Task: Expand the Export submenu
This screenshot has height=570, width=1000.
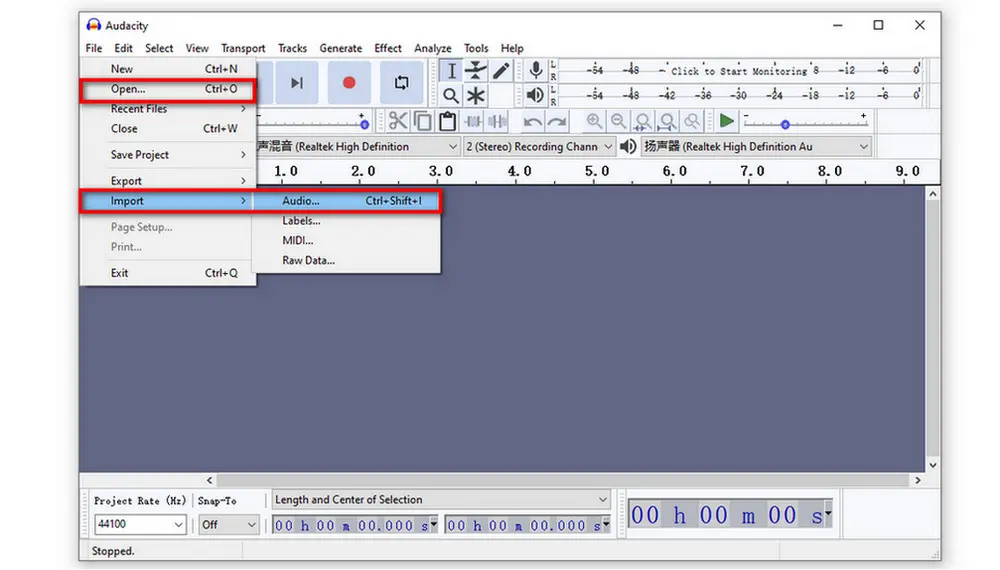Action: 168,181
